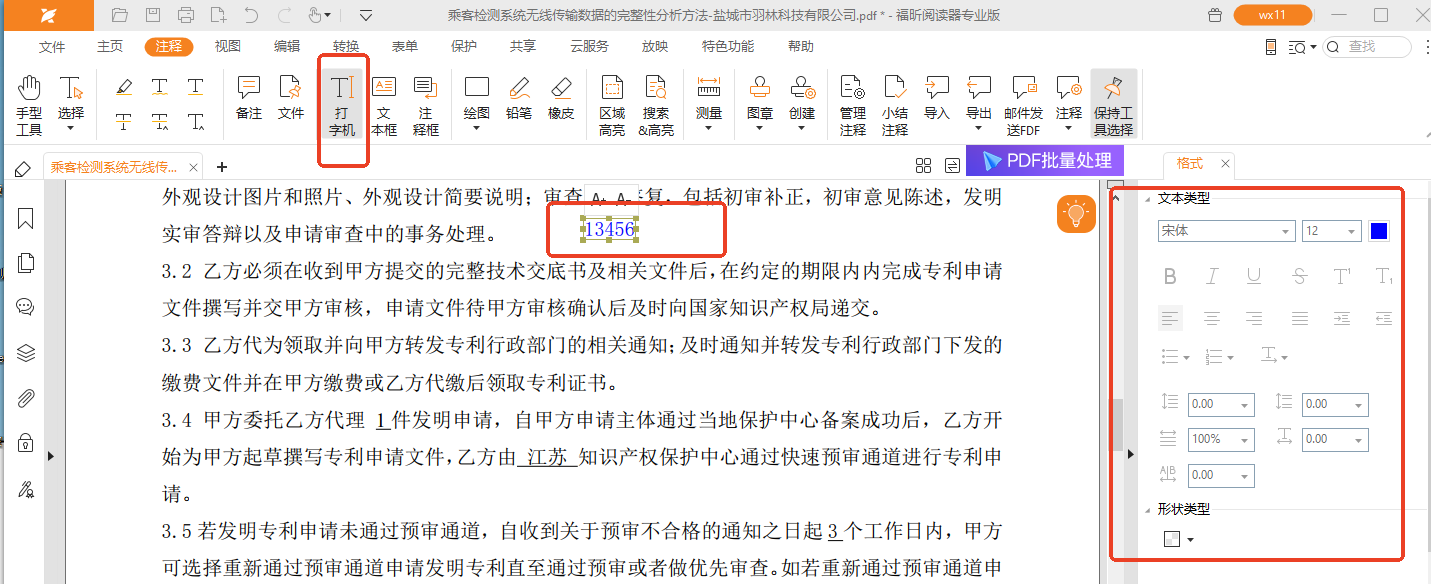Select the Eraser (橡皮) tool
The height and width of the screenshot is (584, 1431).
[x=561, y=98]
